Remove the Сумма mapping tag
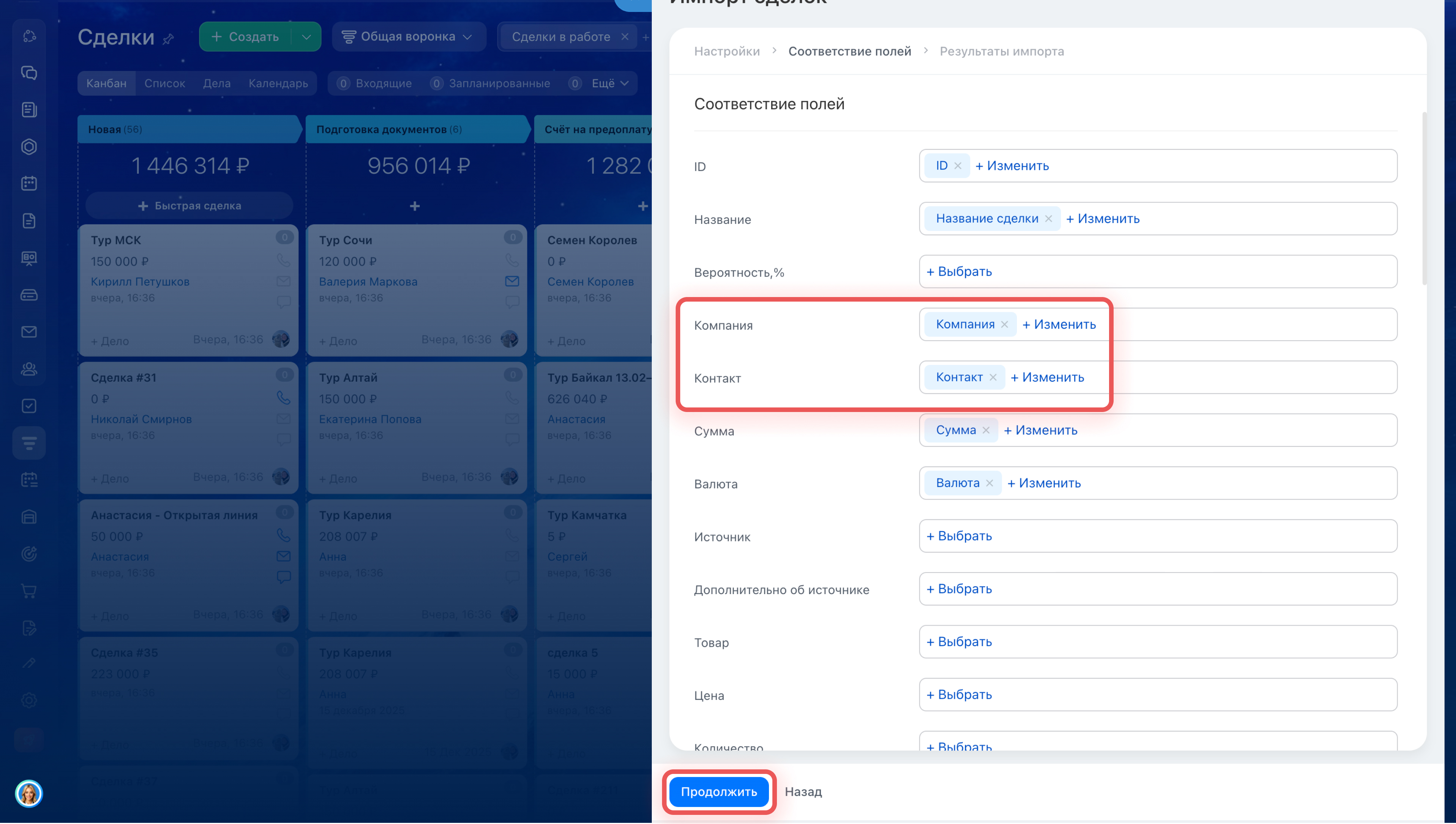 pos(985,431)
